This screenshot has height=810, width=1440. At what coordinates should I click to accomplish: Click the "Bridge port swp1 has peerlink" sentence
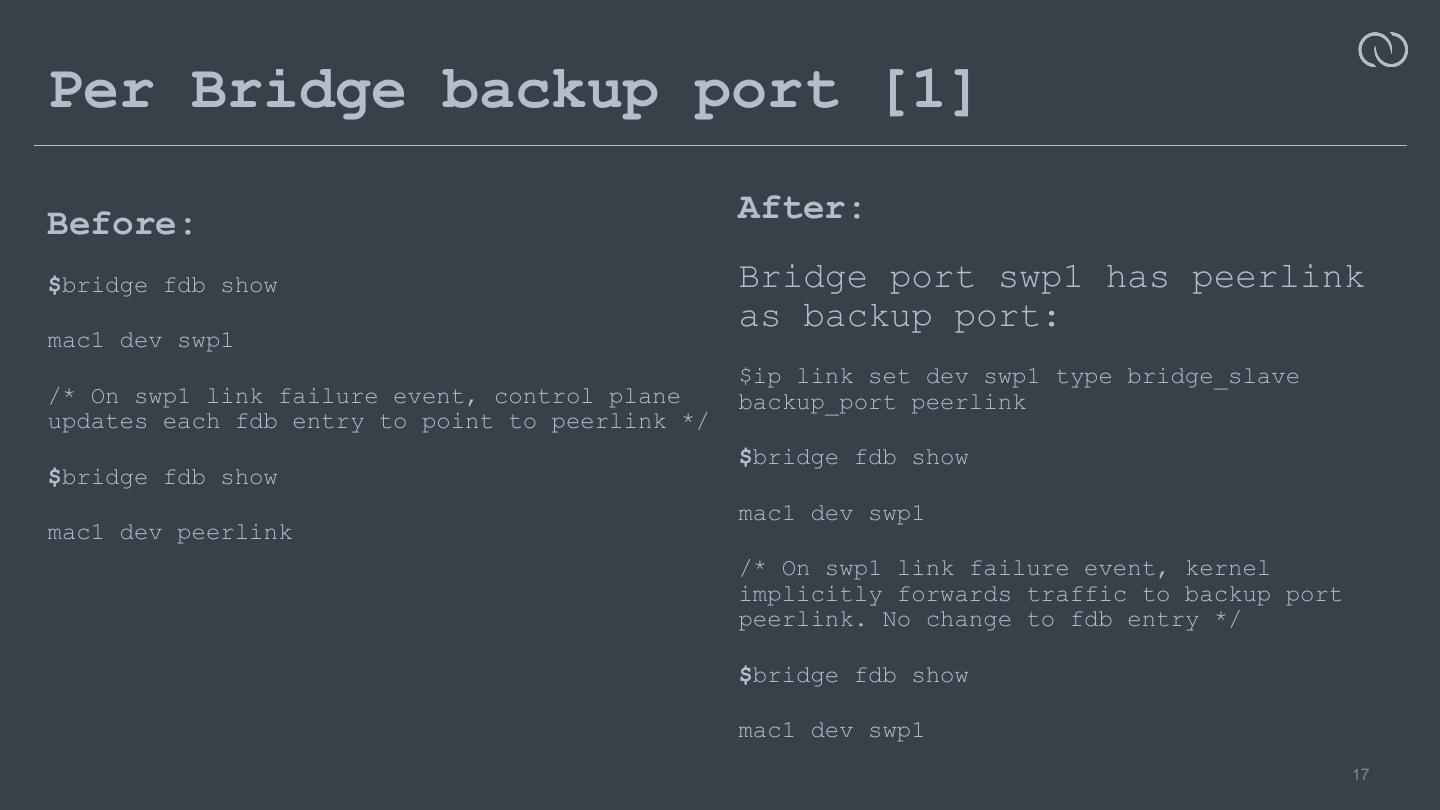pyautogui.click(x=1050, y=277)
